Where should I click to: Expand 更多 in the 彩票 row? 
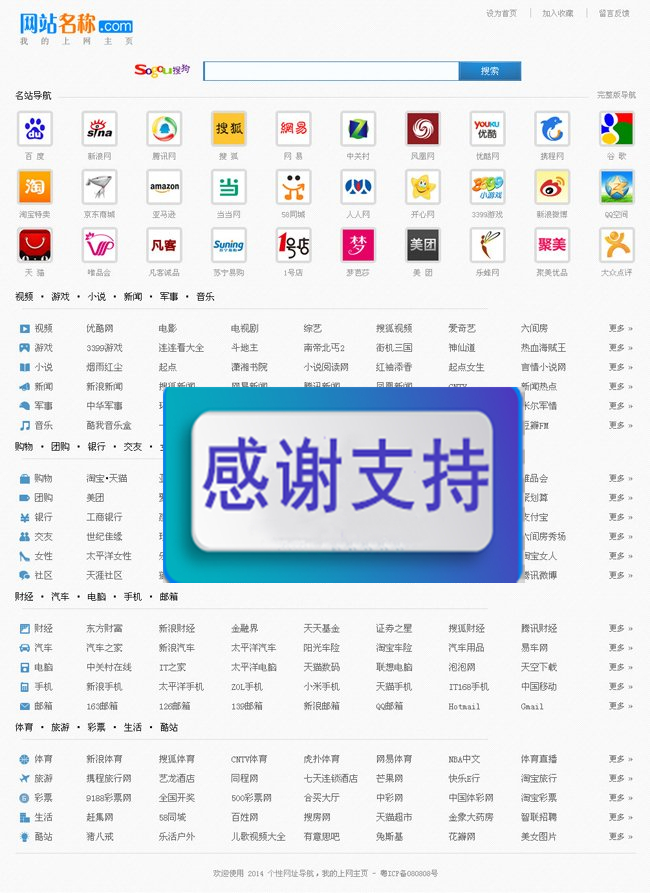[x=620, y=797]
